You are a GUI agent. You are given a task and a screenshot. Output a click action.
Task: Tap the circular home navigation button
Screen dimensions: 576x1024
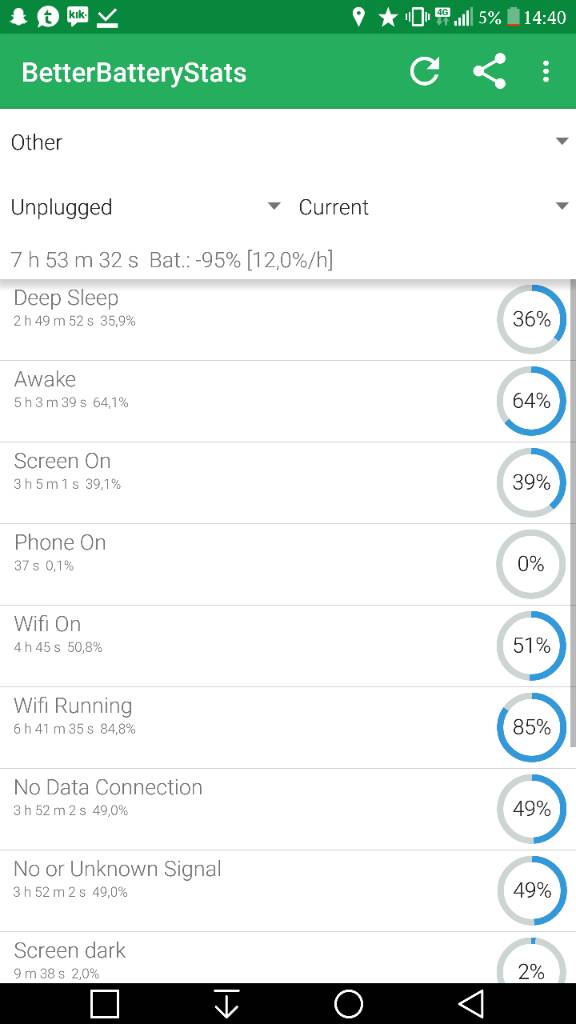click(x=348, y=1003)
